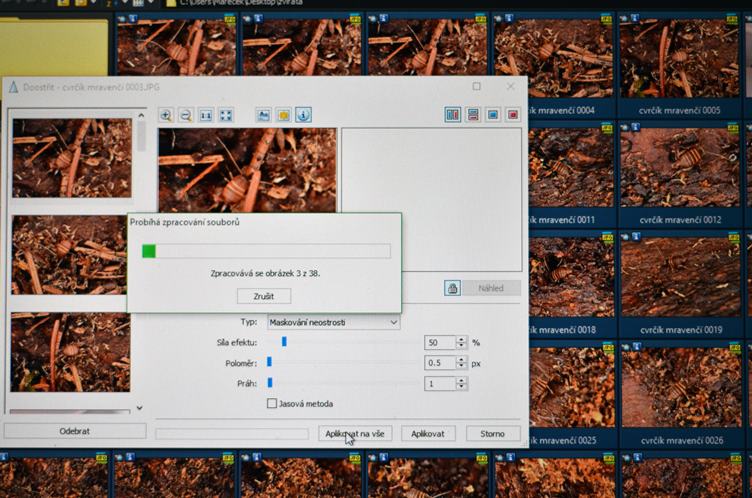Adjust Práh value with stepper arrows
Image resolution: width=752 pixels, height=498 pixels.
coord(461,383)
